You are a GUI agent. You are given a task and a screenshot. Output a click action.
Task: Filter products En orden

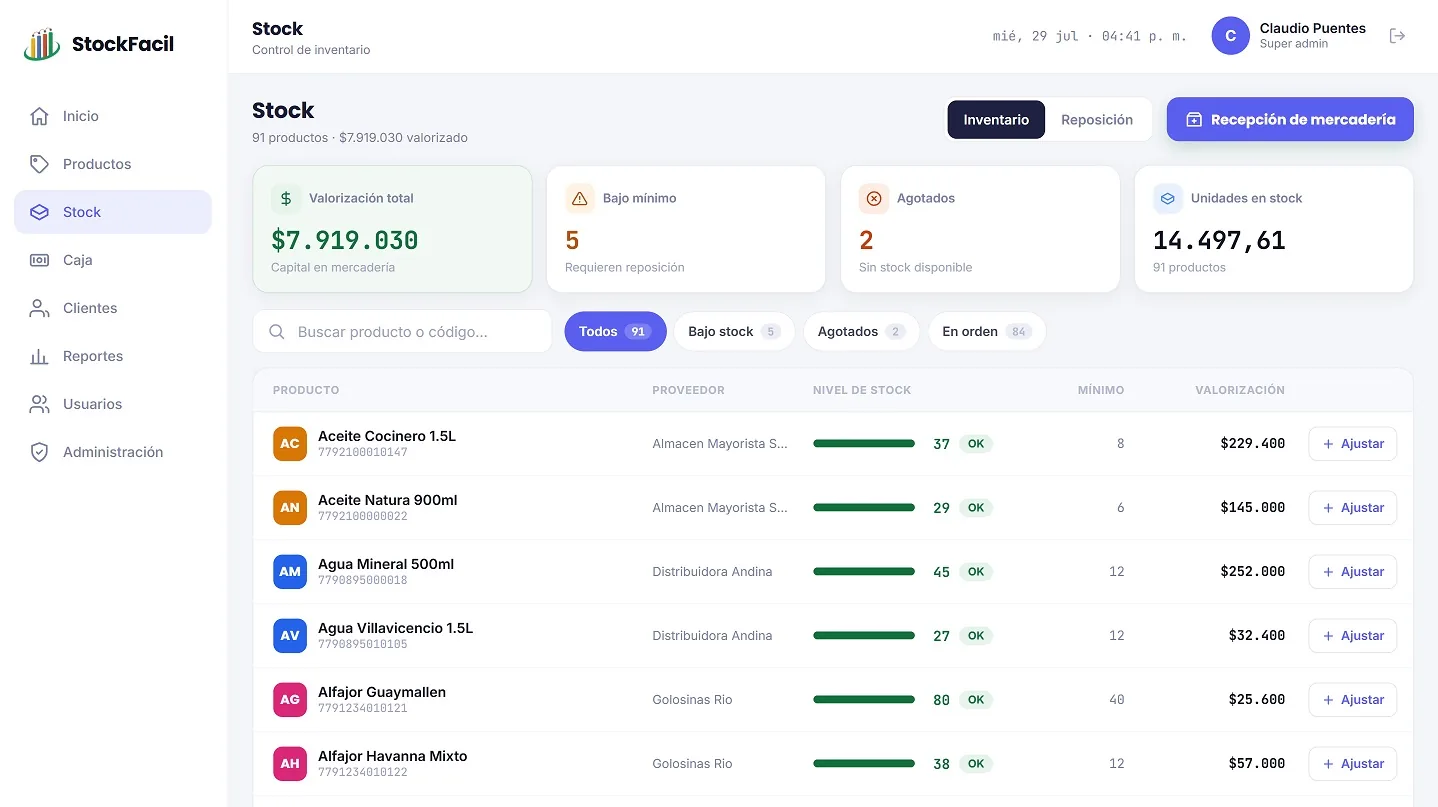point(987,331)
